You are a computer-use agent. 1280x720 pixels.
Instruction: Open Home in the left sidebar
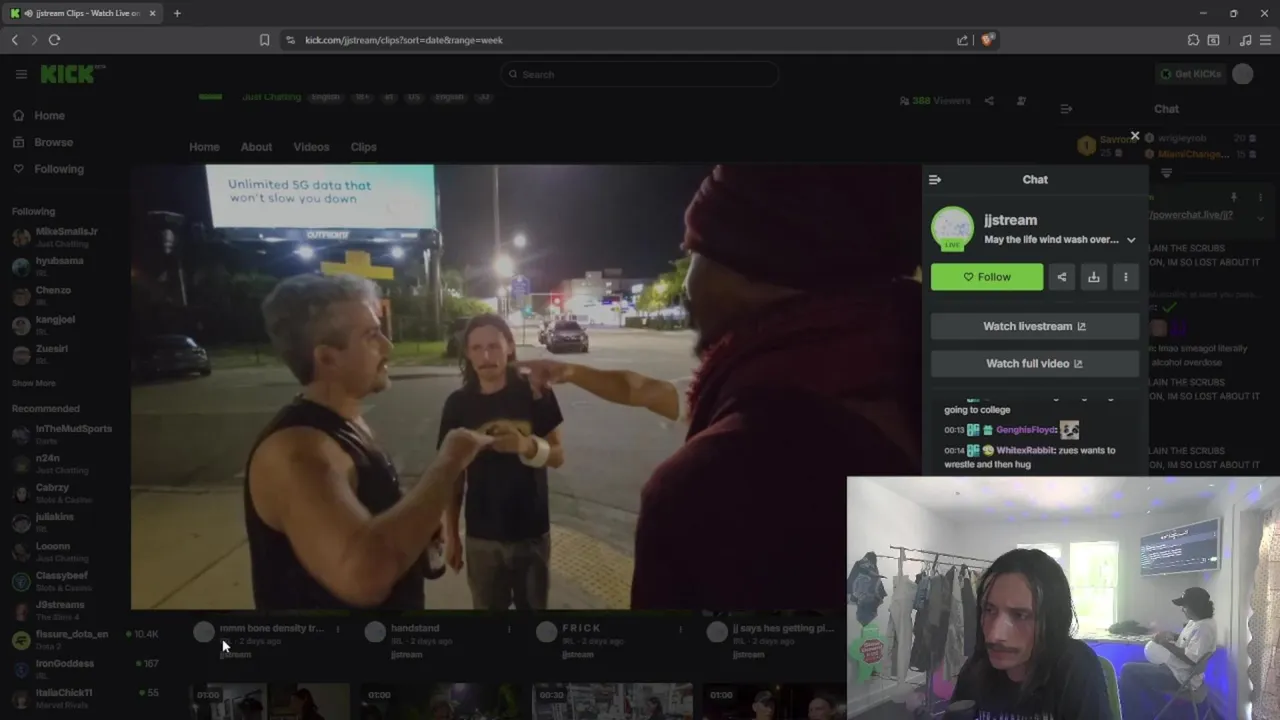[49, 116]
